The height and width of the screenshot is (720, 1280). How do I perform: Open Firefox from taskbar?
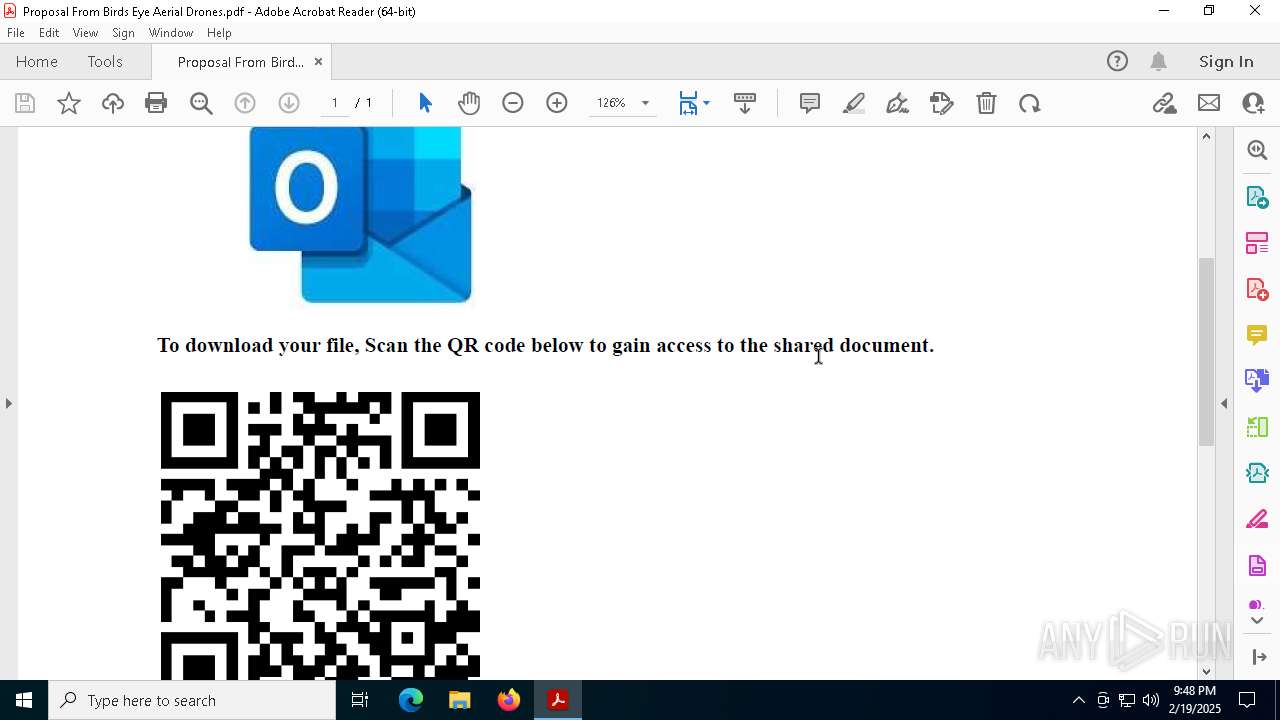pos(509,700)
